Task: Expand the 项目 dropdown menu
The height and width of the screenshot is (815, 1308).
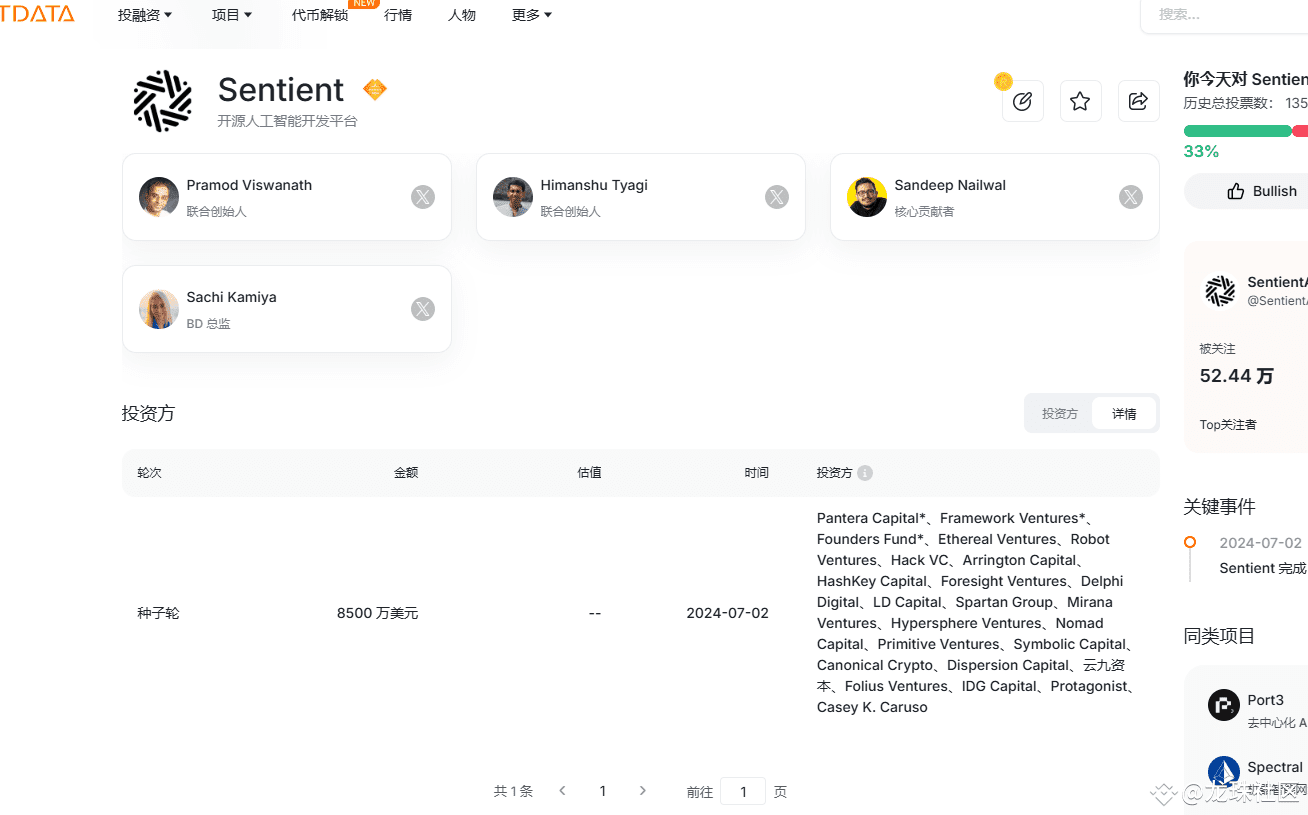Action: pos(232,15)
